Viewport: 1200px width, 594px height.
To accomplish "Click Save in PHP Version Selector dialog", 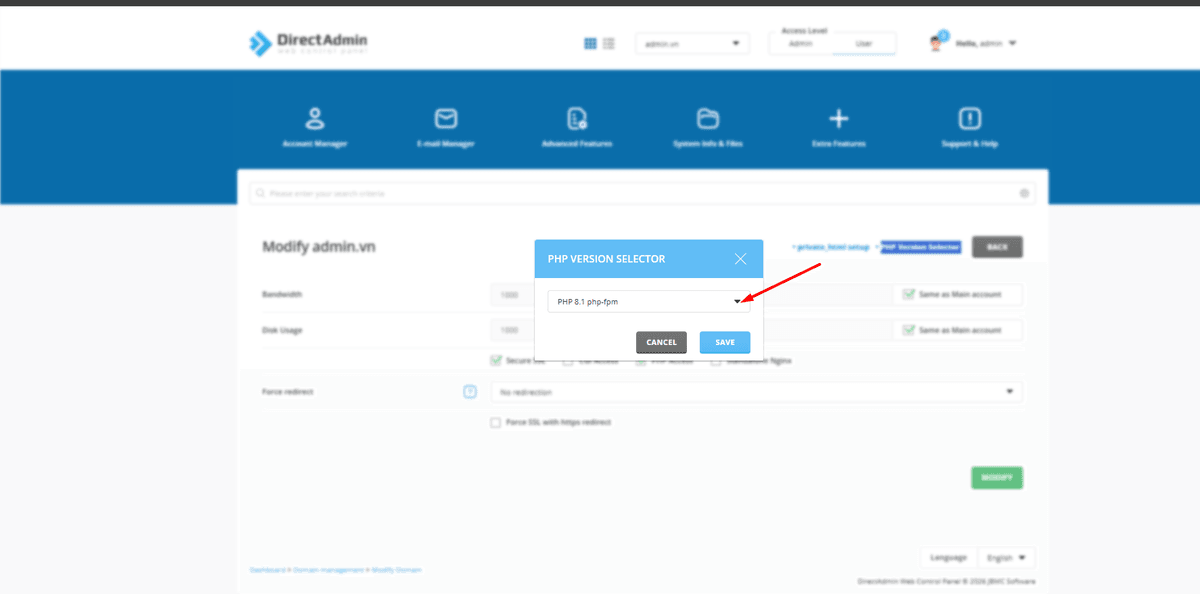I will pyautogui.click(x=725, y=342).
